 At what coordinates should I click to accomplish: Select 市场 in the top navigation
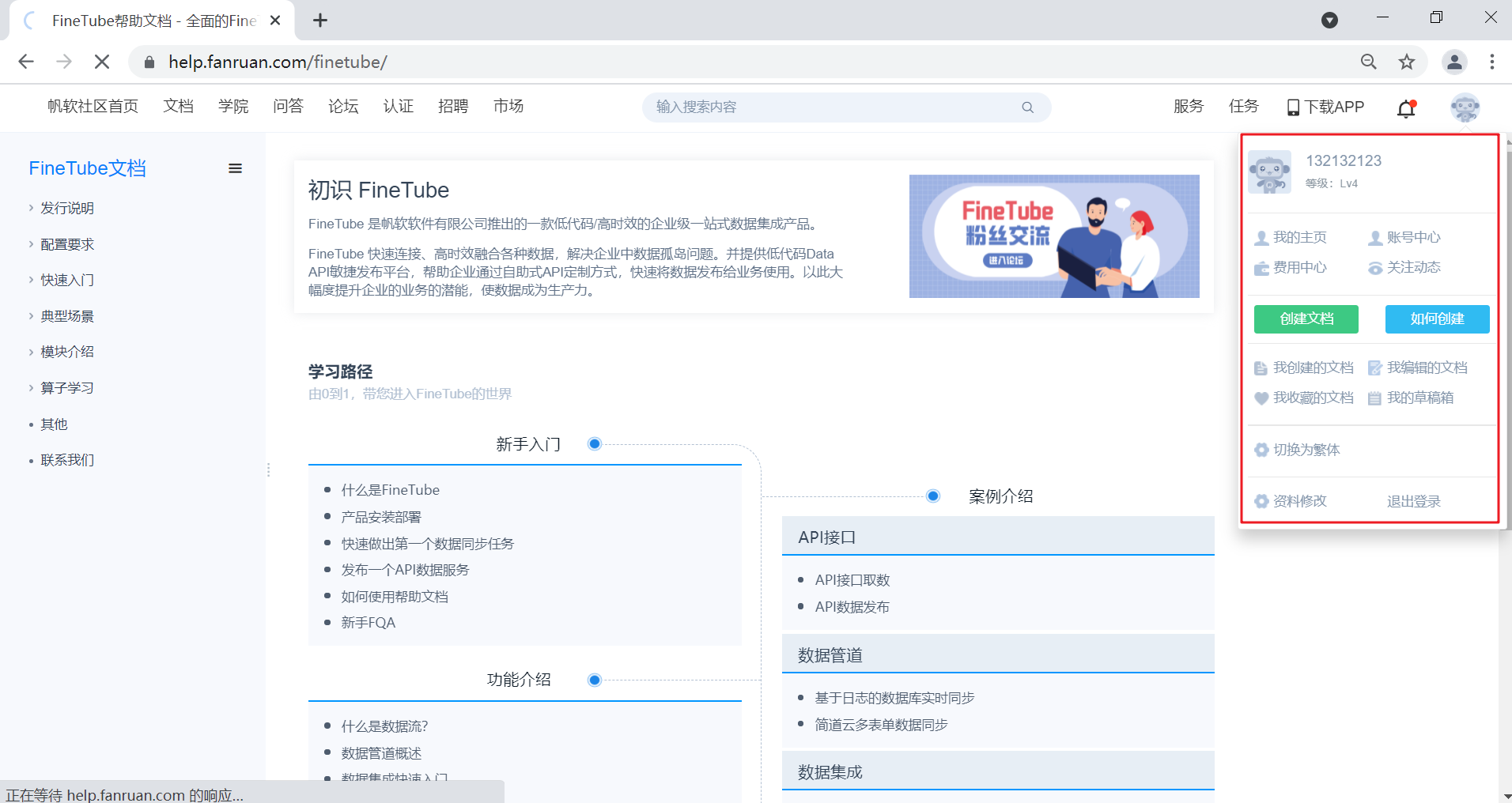pos(508,107)
